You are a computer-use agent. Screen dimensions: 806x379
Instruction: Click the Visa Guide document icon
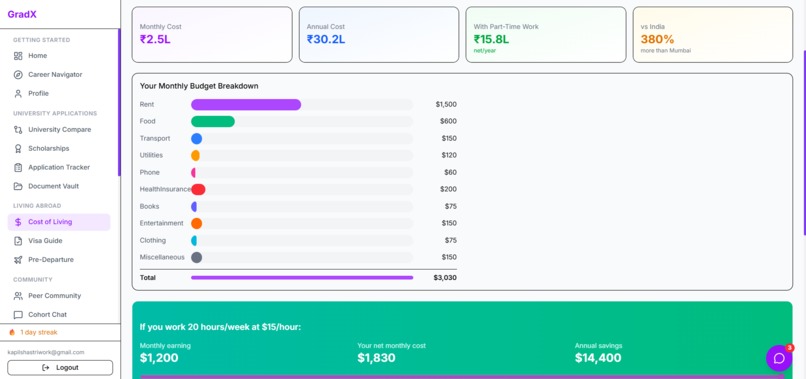point(18,241)
